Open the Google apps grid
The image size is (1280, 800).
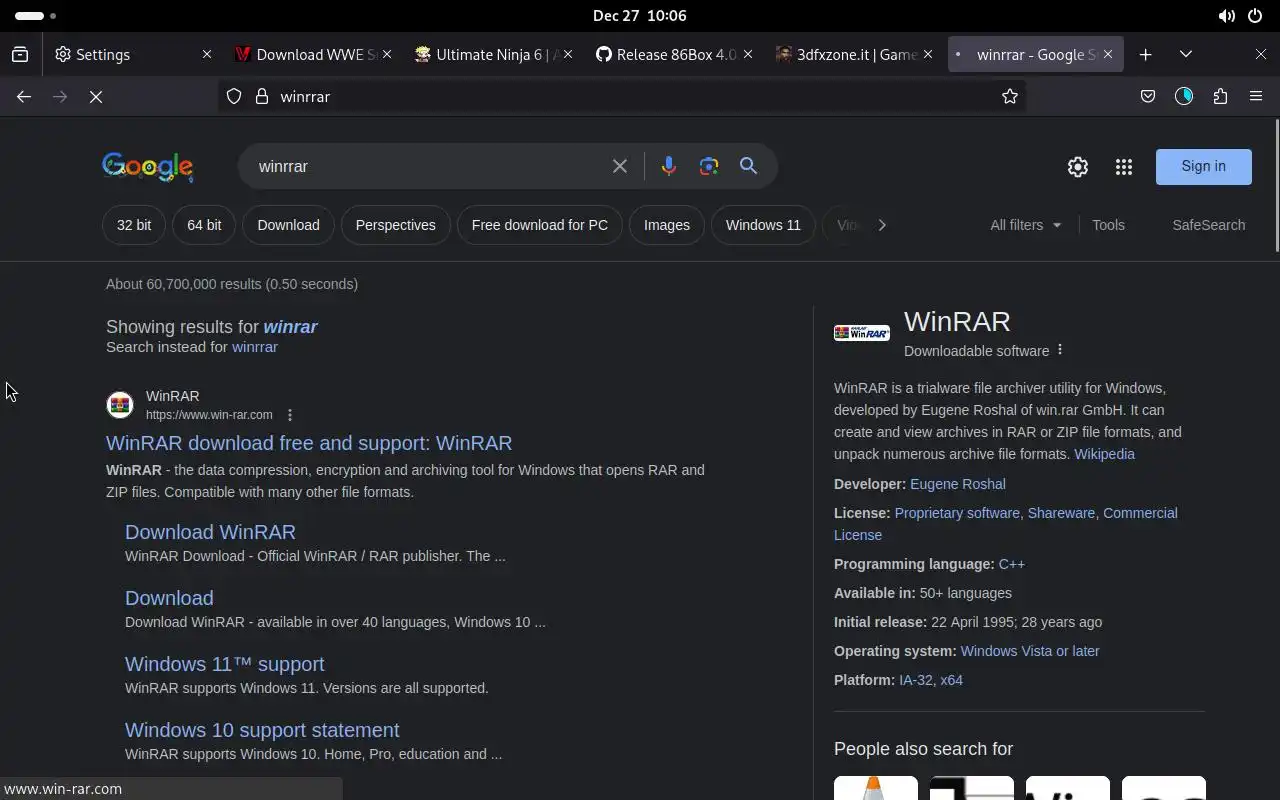click(x=1124, y=167)
